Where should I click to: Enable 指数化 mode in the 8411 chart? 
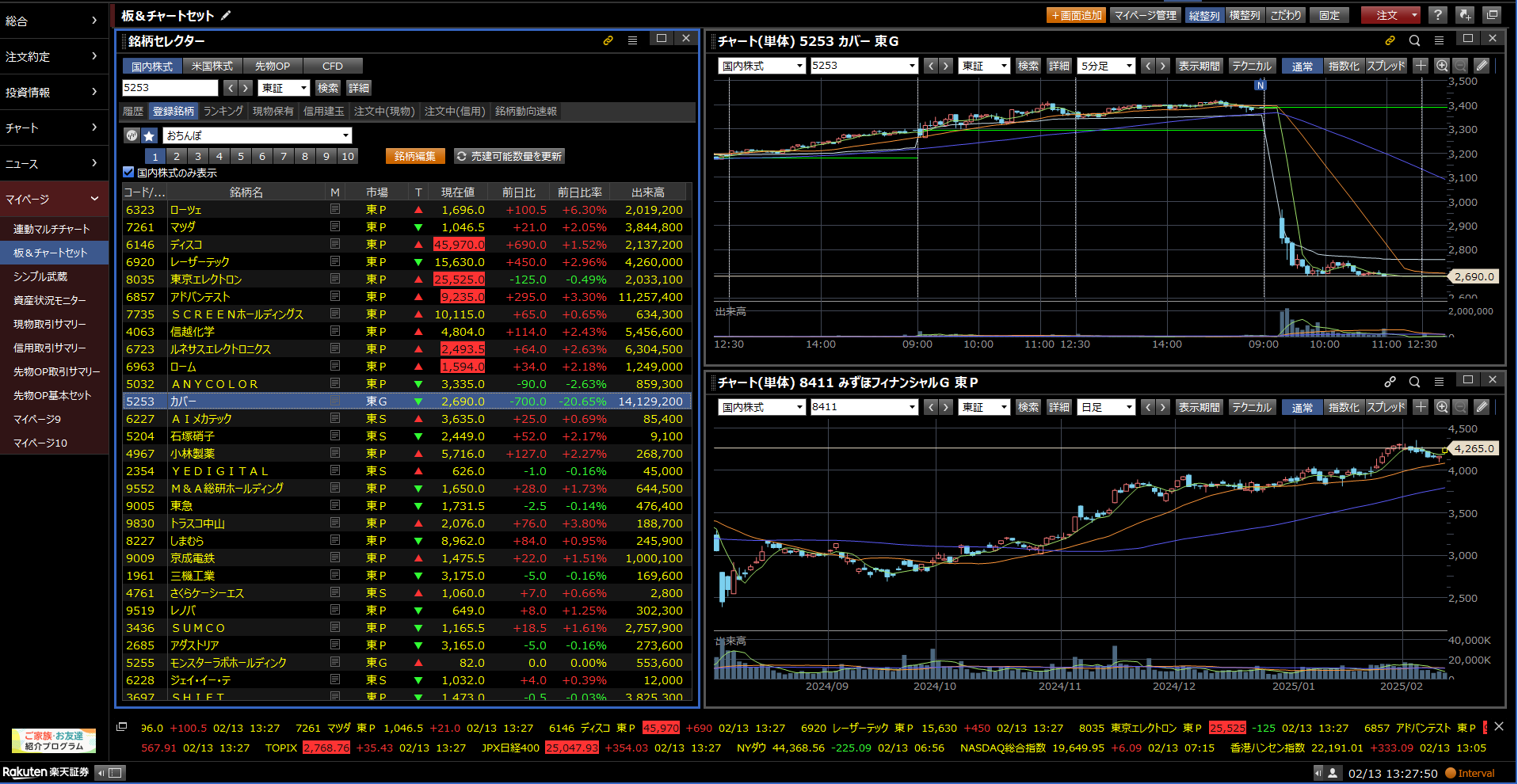tap(1344, 407)
